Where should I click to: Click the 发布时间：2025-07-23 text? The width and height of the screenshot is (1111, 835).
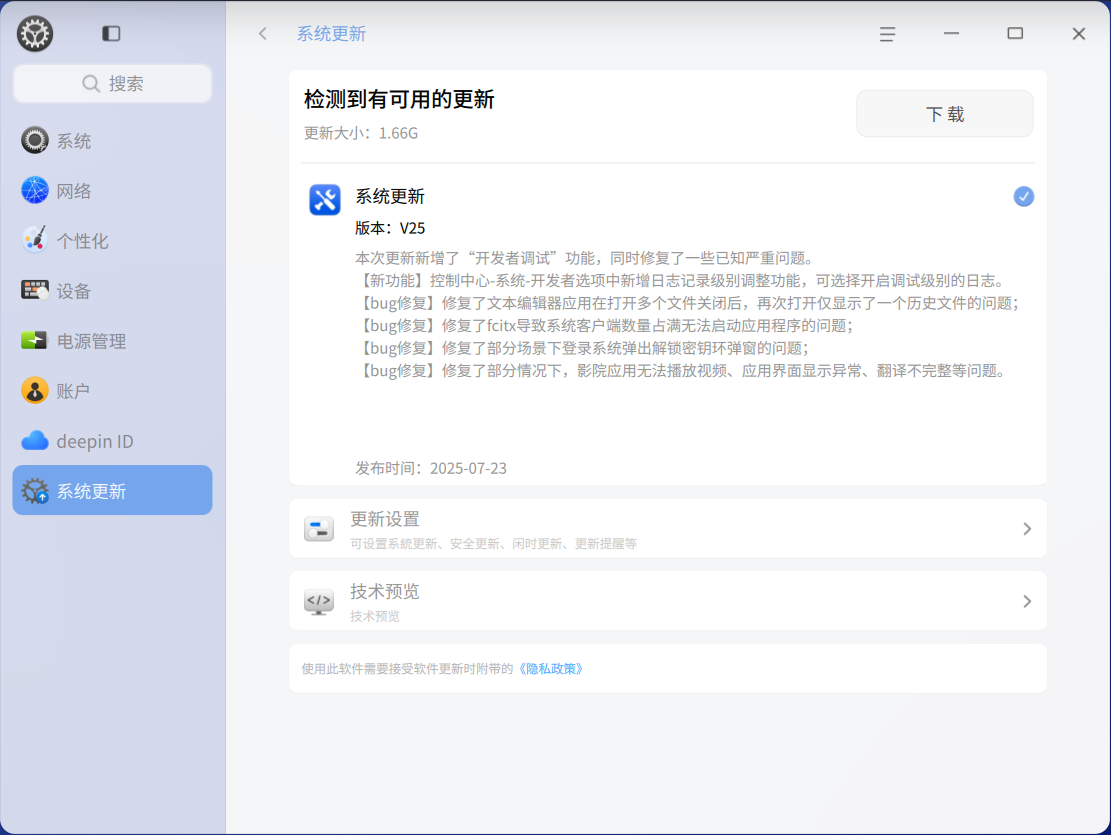431,468
